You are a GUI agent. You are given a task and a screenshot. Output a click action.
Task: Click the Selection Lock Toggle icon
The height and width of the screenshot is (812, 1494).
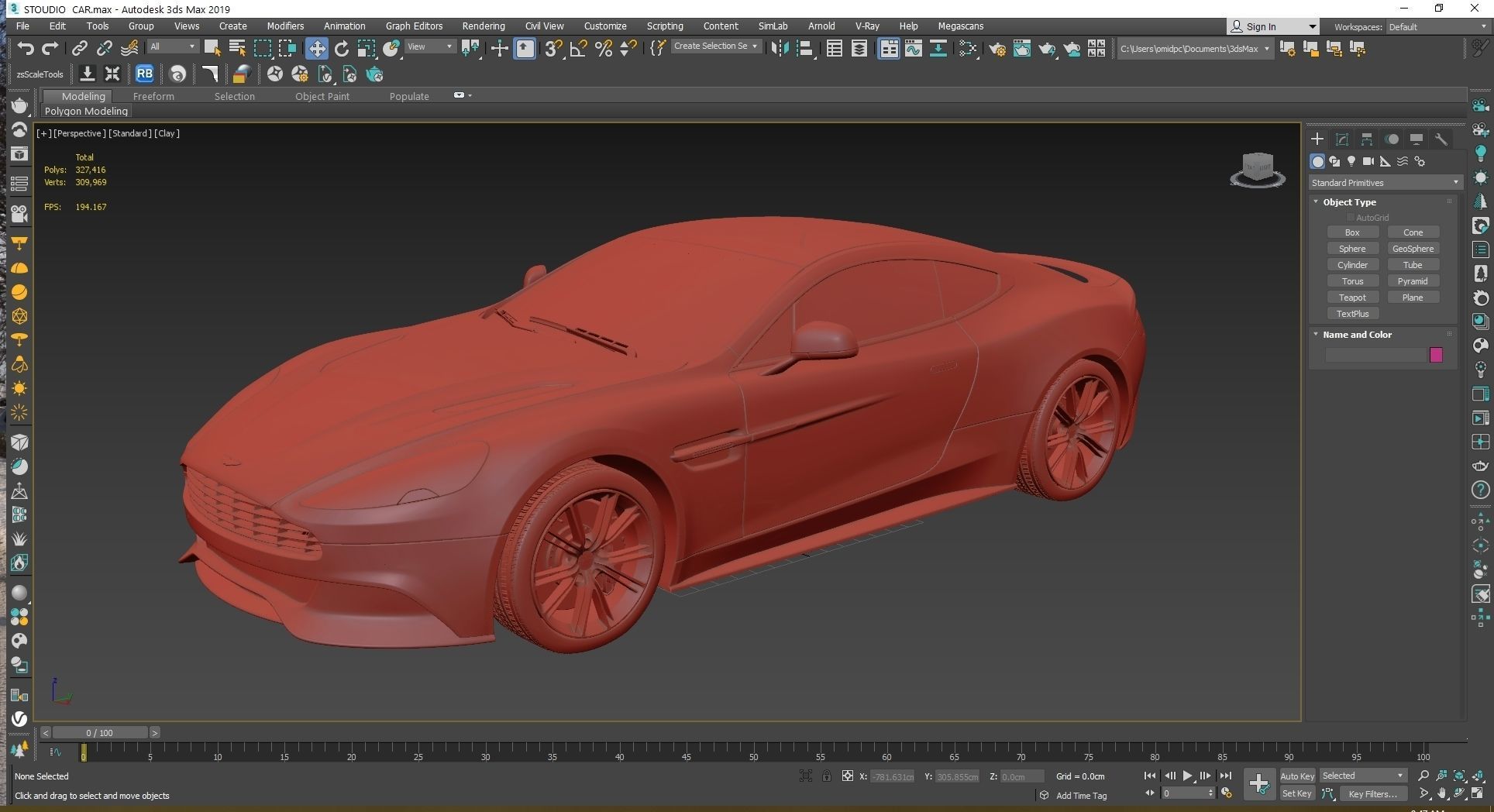click(x=827, y=776)
